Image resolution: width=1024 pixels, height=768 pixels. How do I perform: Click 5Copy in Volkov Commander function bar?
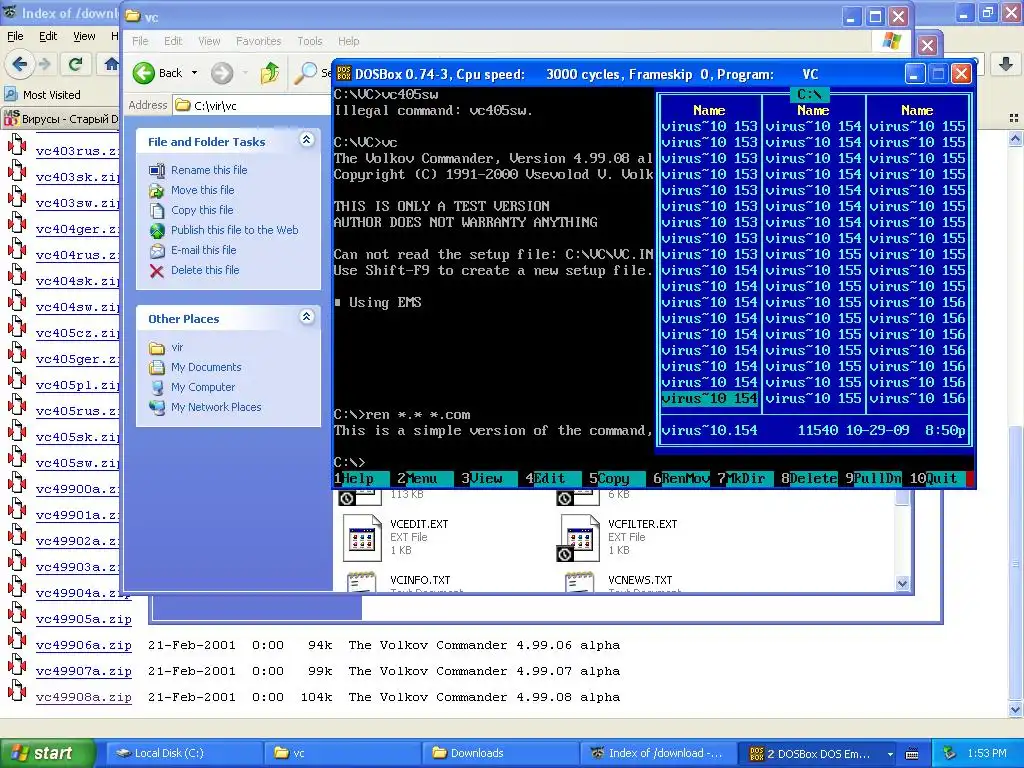point(617,478)
